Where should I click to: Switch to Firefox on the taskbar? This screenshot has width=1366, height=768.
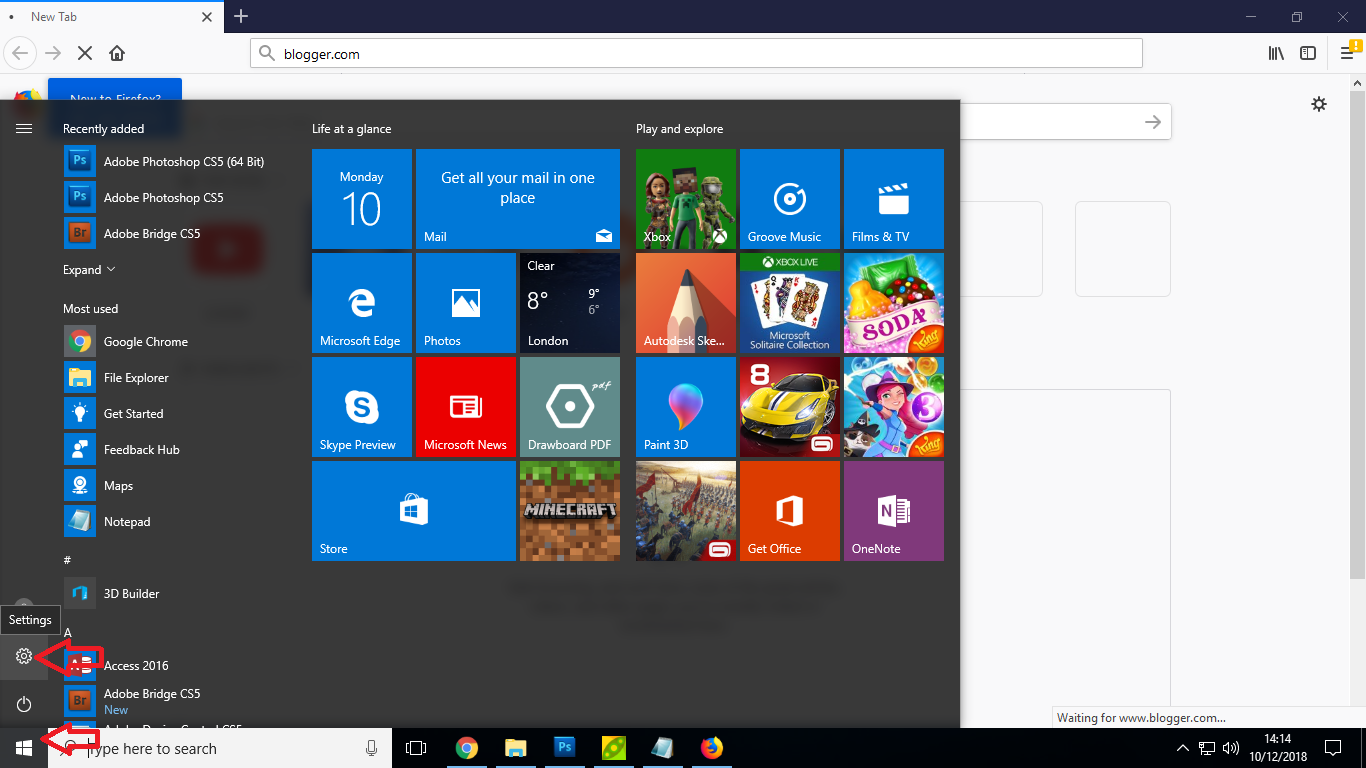click(x=712, y=748)
